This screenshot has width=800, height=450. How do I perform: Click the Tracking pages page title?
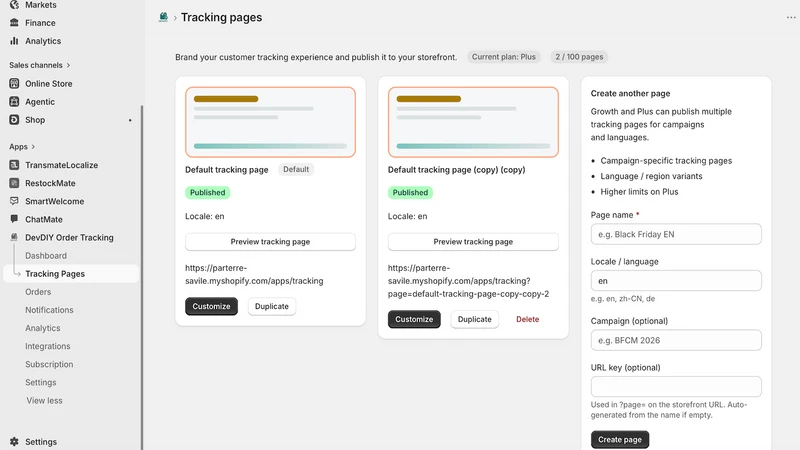pyautogui.click(x=221, y=17)
